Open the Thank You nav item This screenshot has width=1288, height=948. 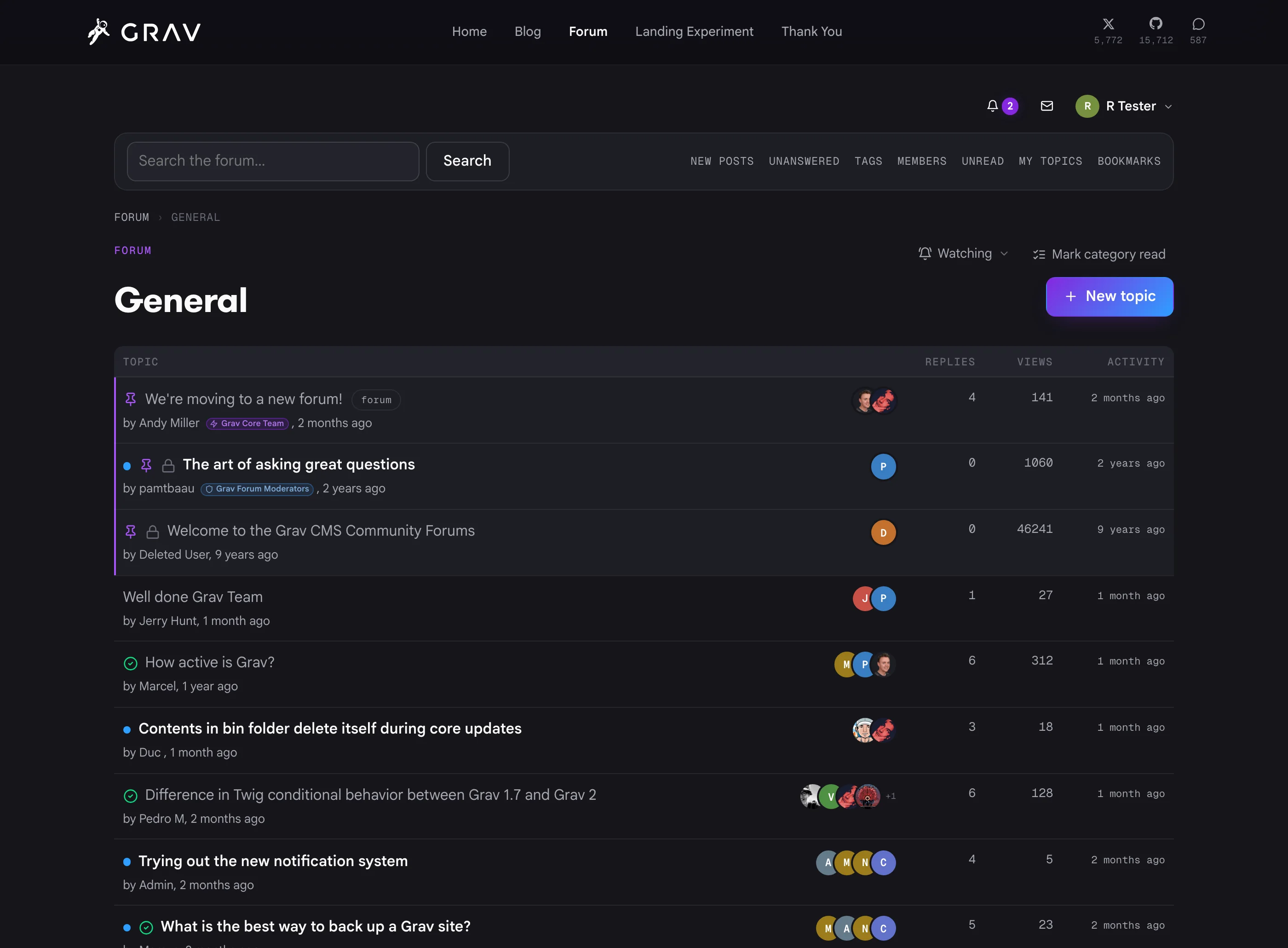point(811,32)
